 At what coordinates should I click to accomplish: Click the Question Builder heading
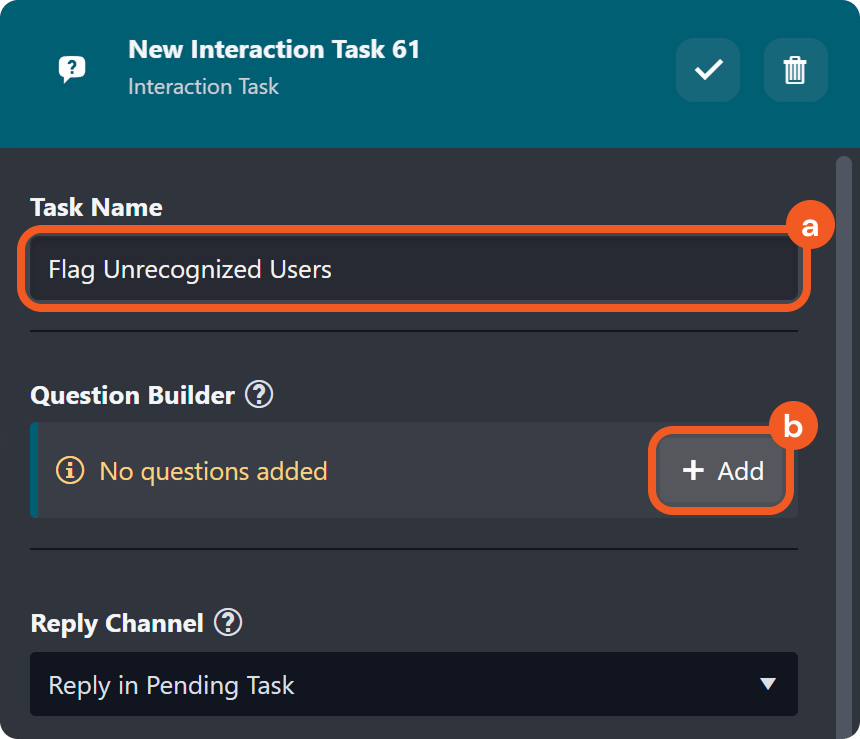[132, 395]
